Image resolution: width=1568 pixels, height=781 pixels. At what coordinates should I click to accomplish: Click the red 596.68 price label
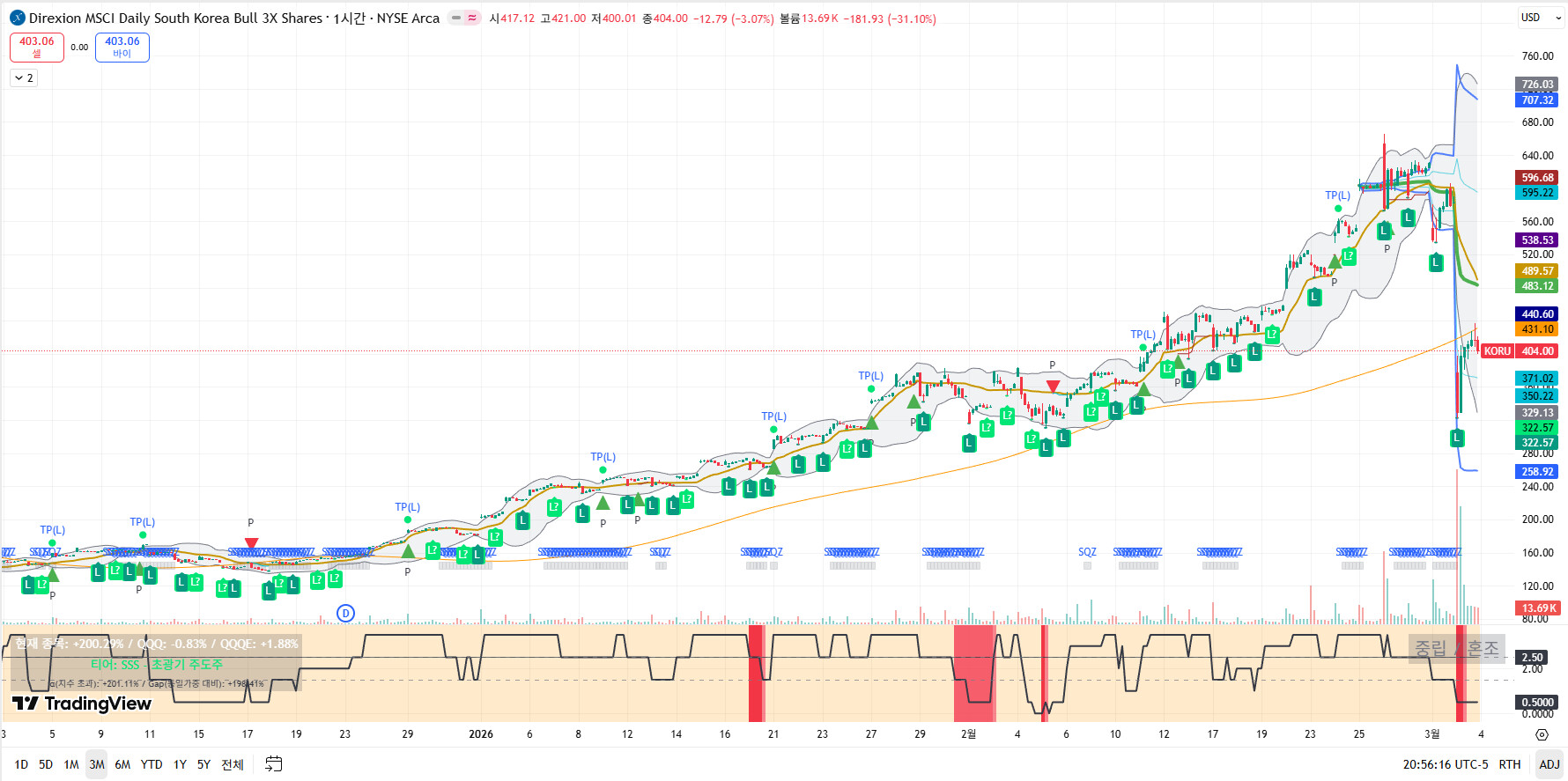coord(1537,178)
